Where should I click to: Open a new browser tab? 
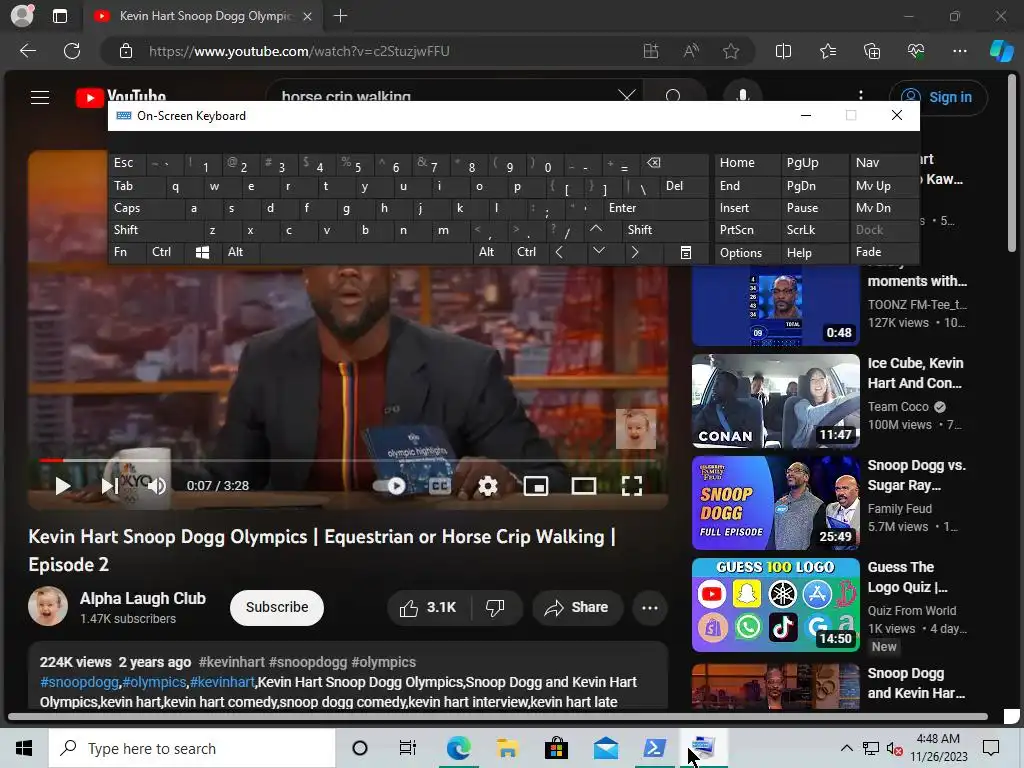point(340,16)
